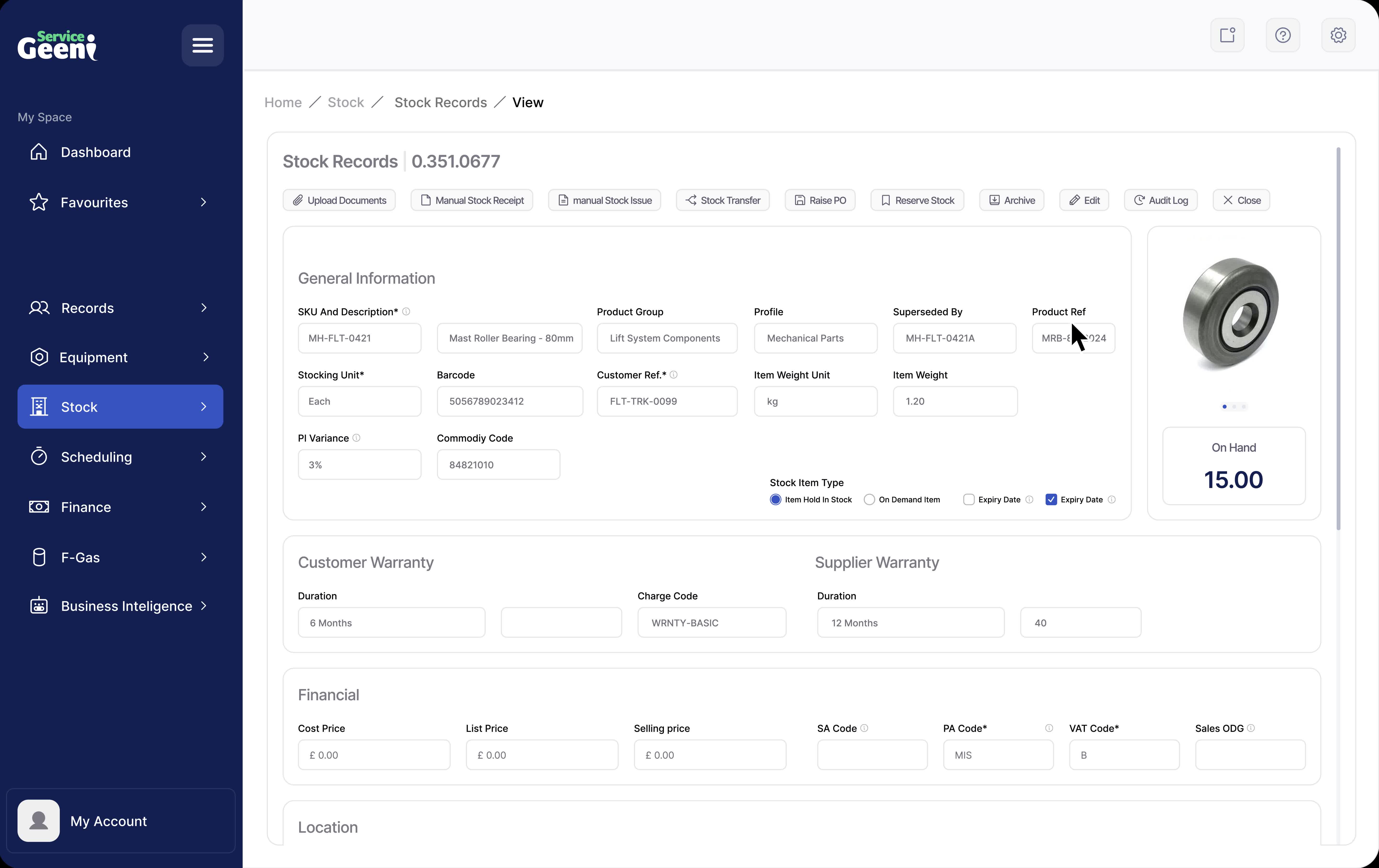Click manual Stock Issue button
Screen dimensions: 1379x868
click(x=605, y=200)
